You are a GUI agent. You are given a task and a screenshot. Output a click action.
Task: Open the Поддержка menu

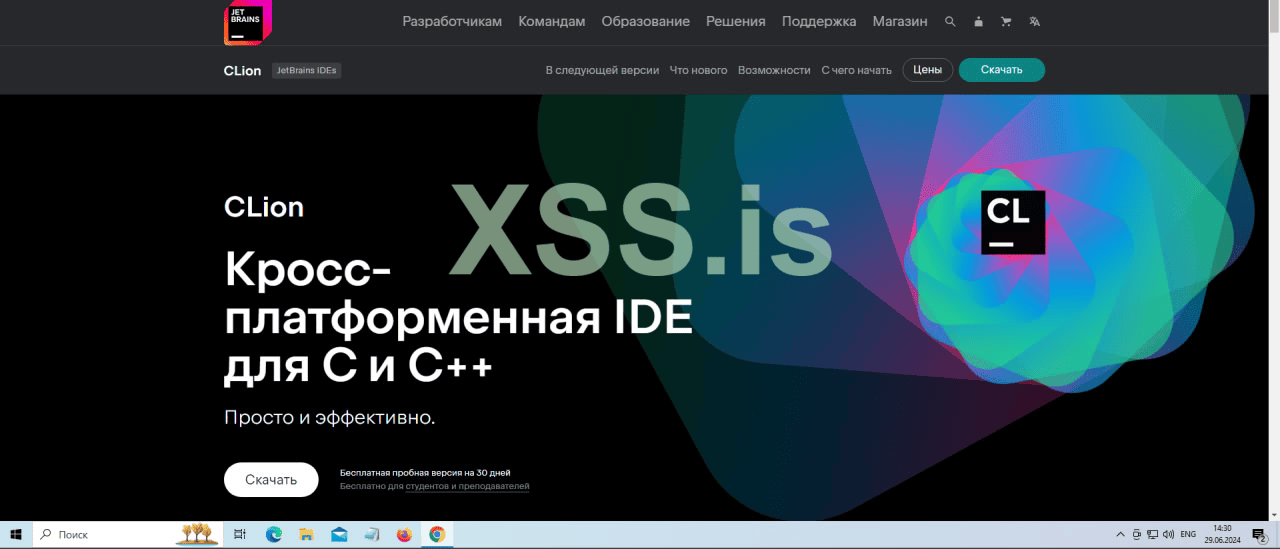pyautogui.click(x=819, y=21)
